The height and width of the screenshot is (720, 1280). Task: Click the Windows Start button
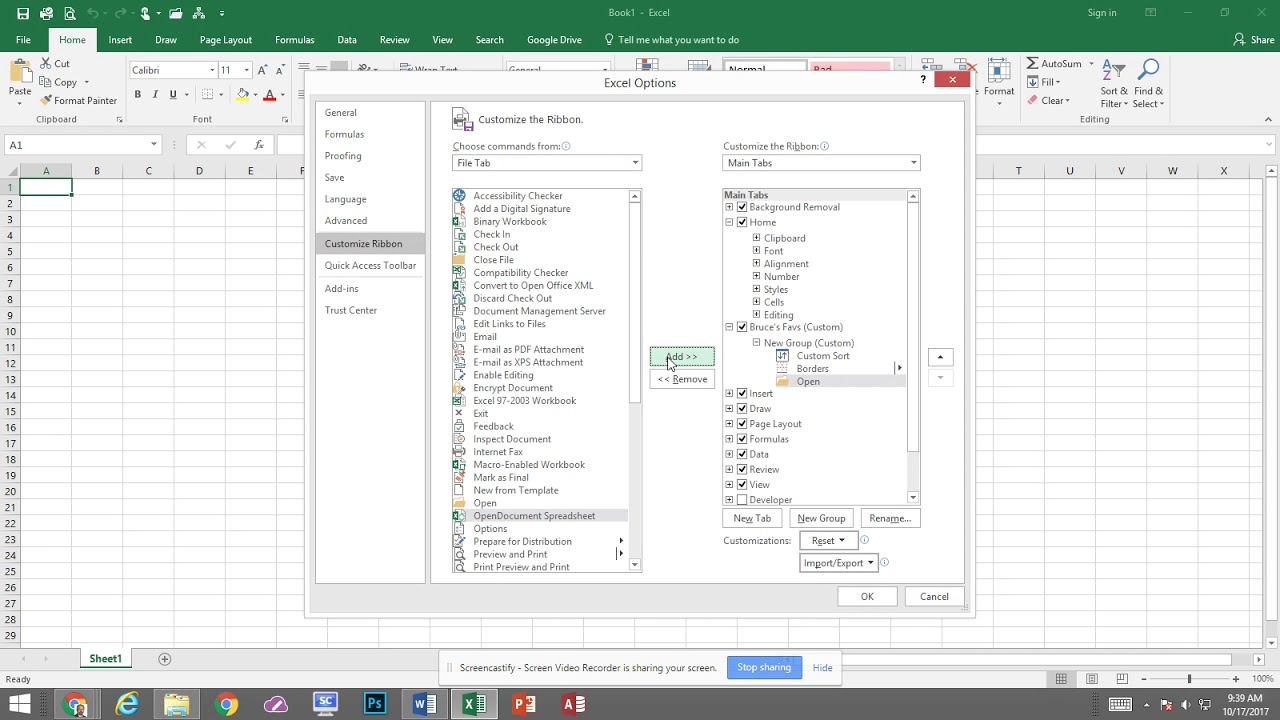20,704
